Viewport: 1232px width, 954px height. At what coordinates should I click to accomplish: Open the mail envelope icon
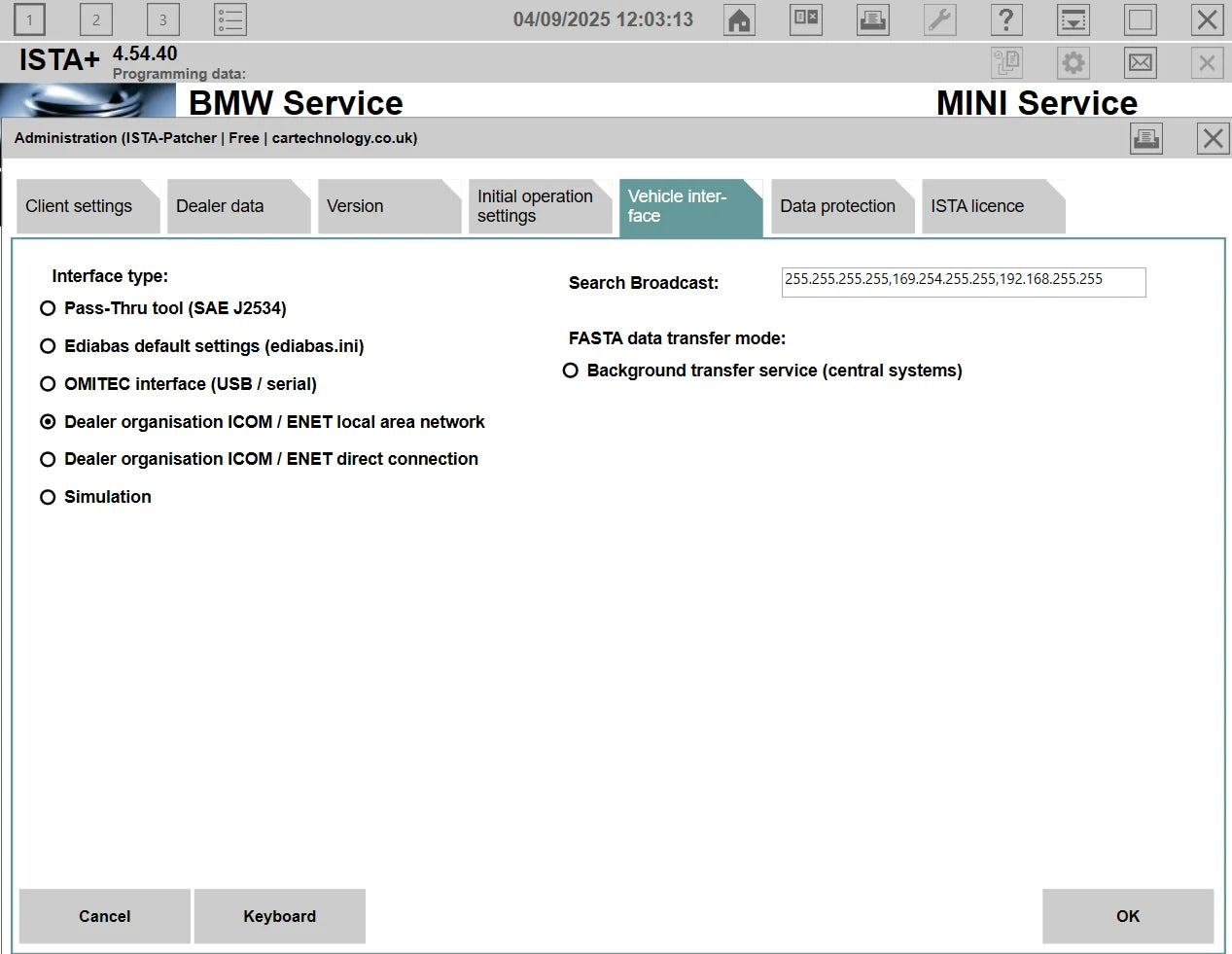point(1140,62)
